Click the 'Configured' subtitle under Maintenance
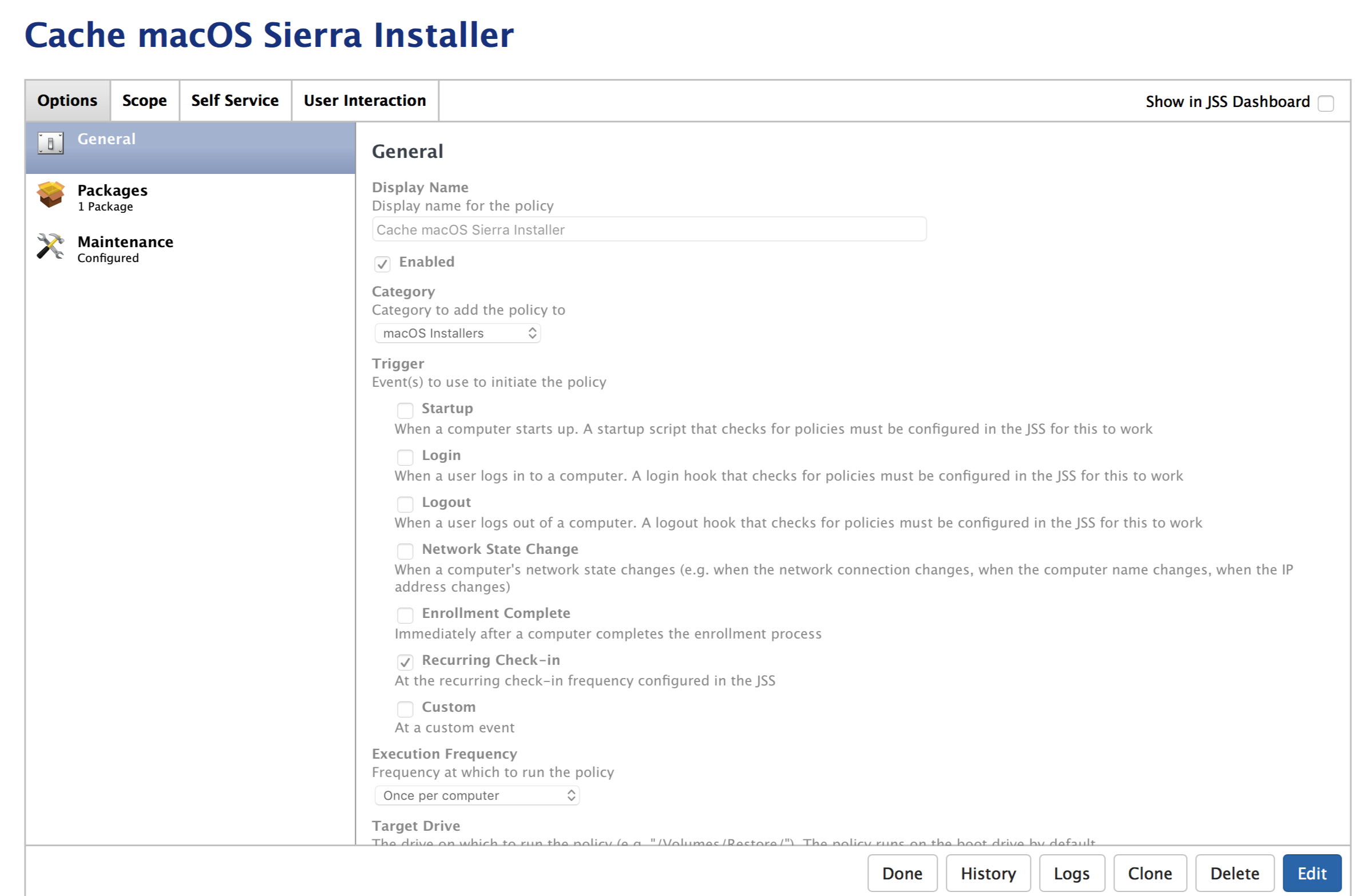Image resolution: width=1368 pixels, height=896 pixels. (x=108, y=258)
